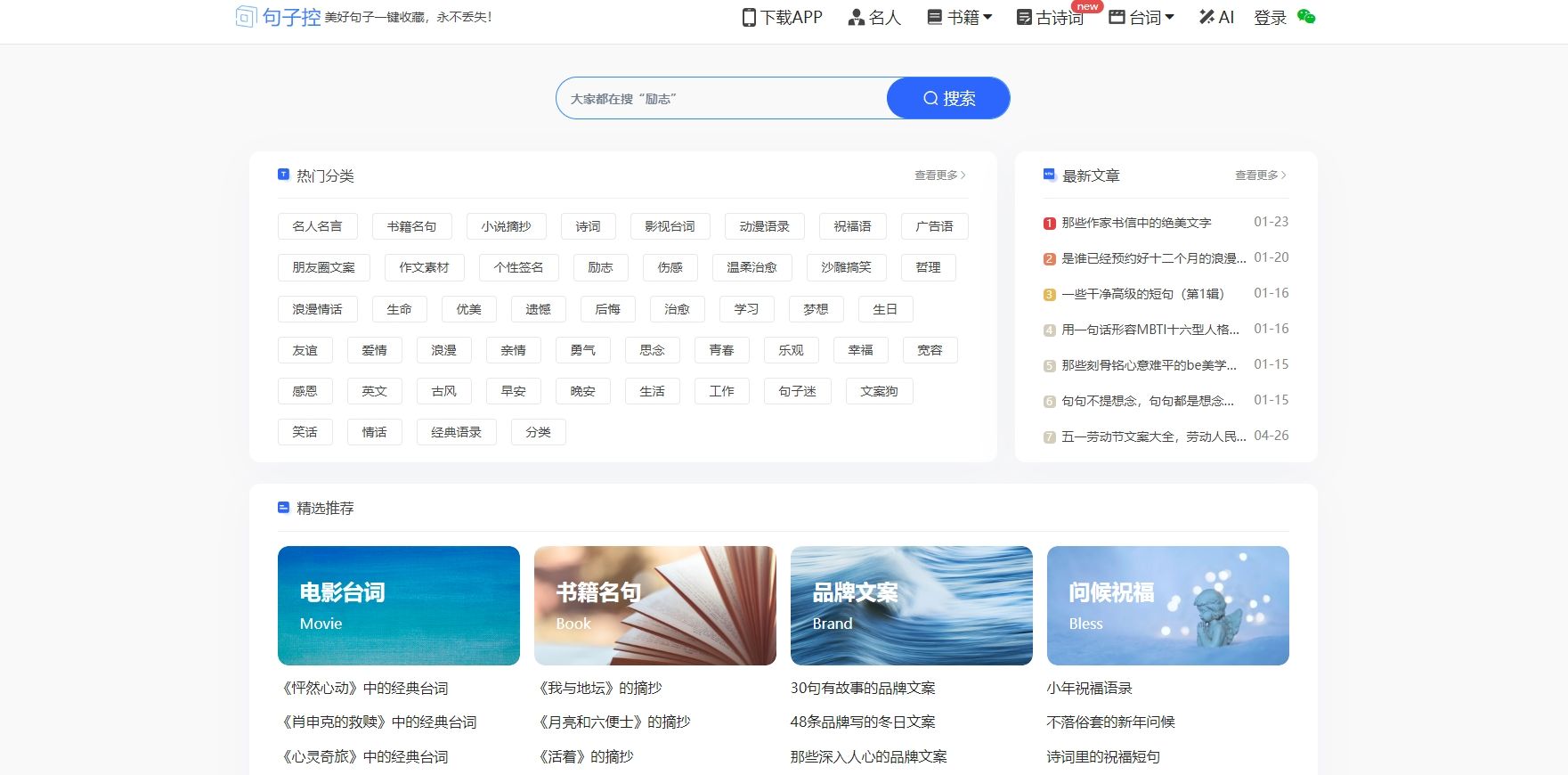The width and height of the screenshot is (1568, 775).
Task: Open 诗词里的祝福短句 link
Action: pos(1104,756)
